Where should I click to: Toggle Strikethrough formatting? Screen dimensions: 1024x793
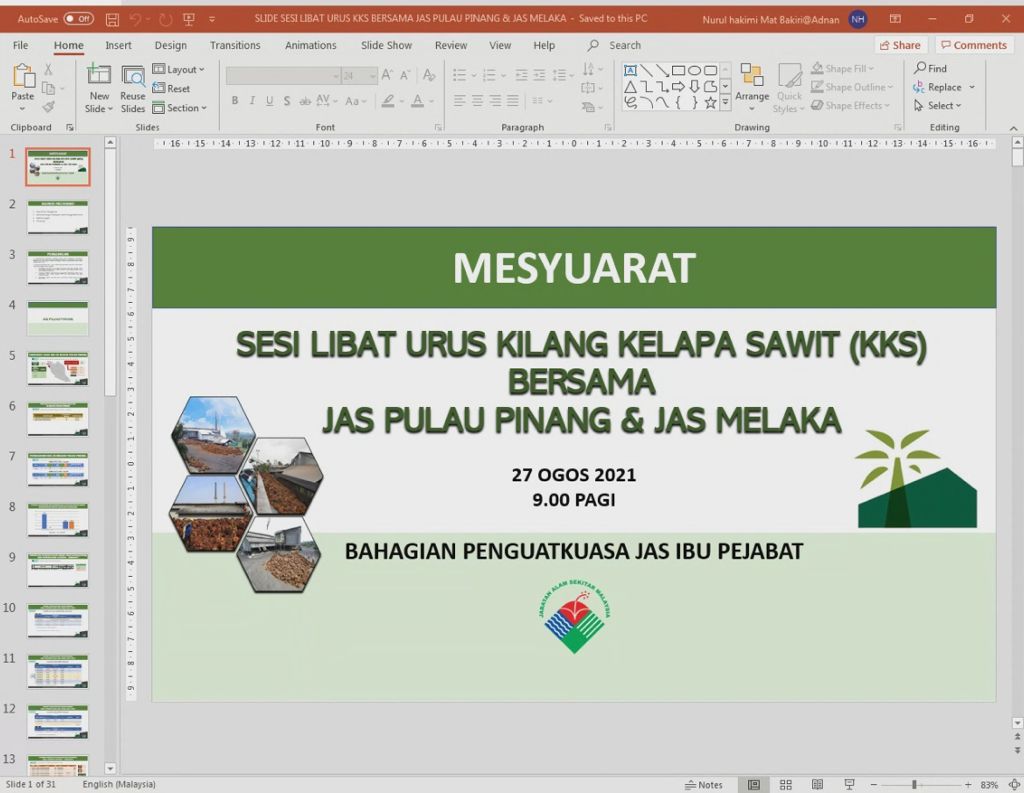pyautogui.click(x=304, y=101)
